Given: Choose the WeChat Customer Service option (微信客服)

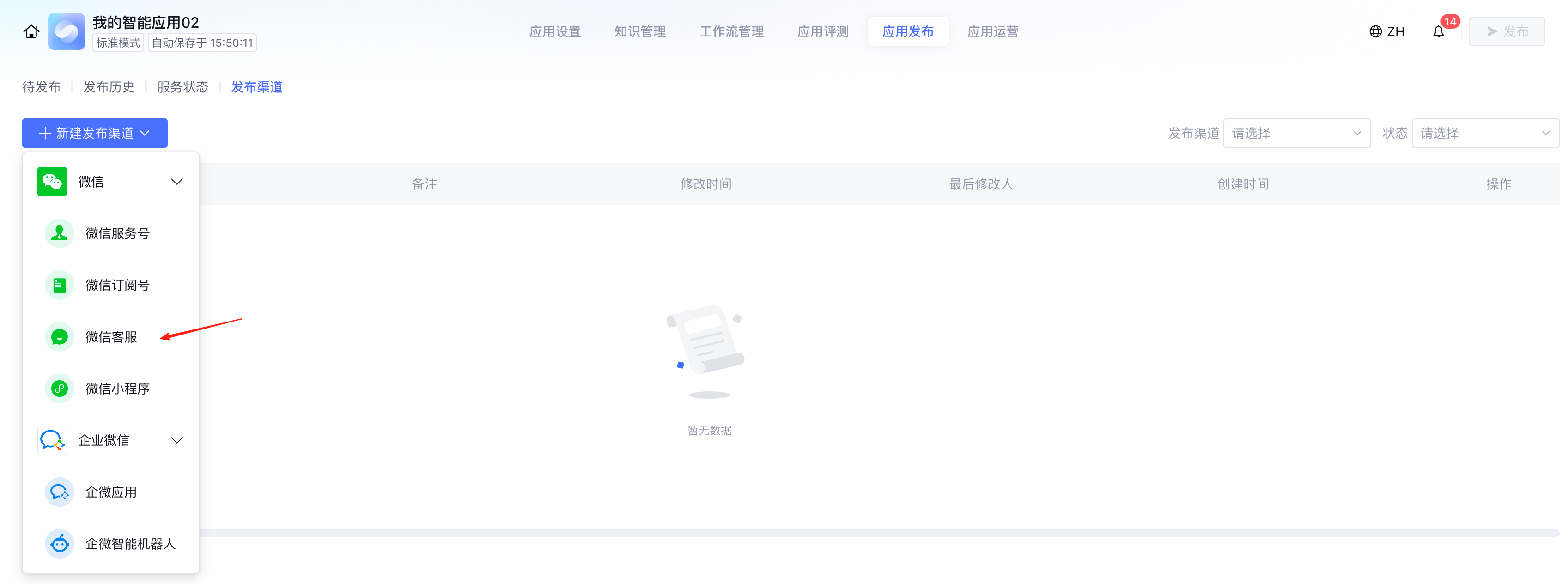Looking at the screenshot, I should pos(111,337).
